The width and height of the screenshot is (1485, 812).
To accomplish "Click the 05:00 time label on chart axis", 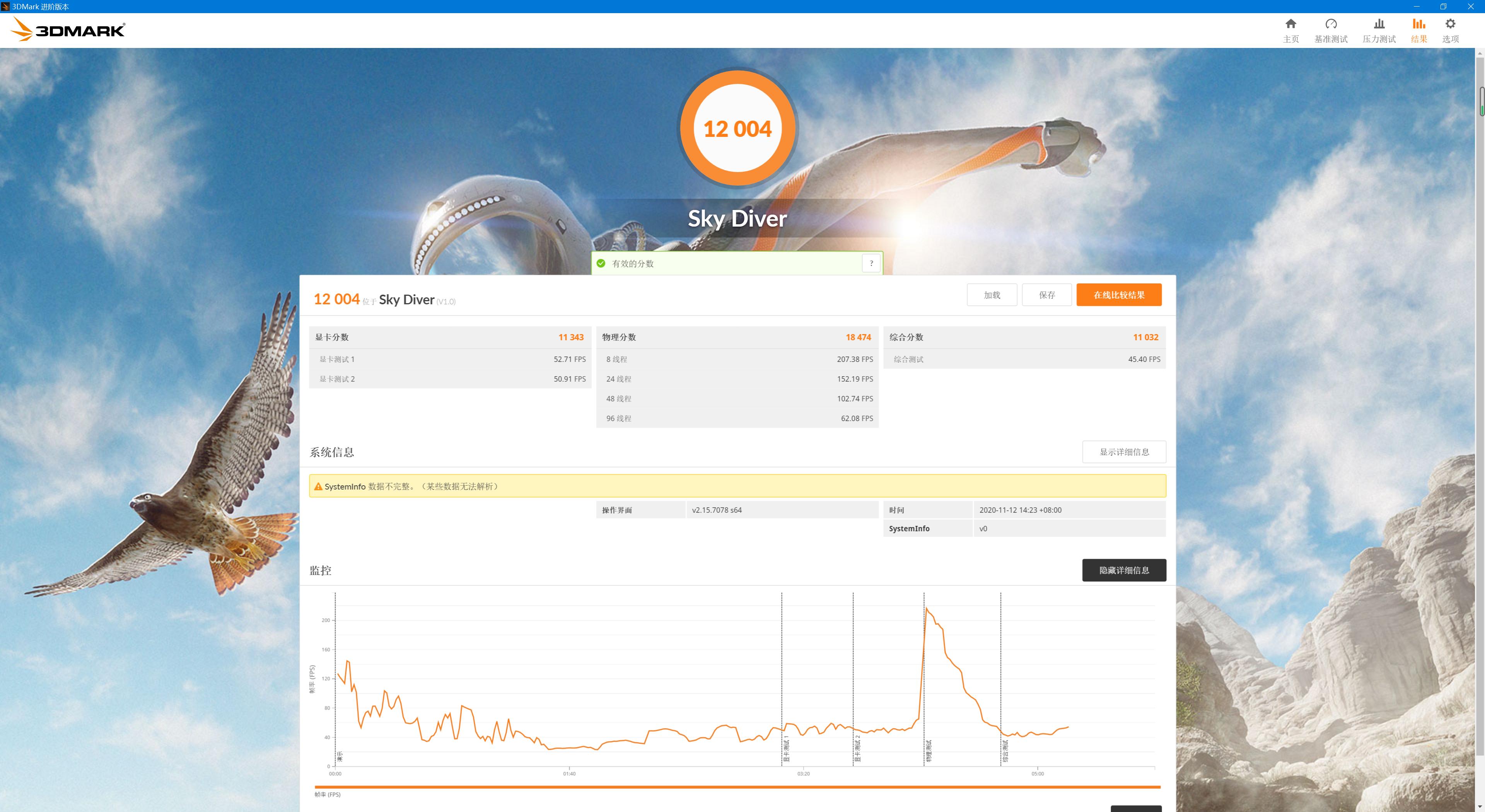I will (x=1037, y=773).
